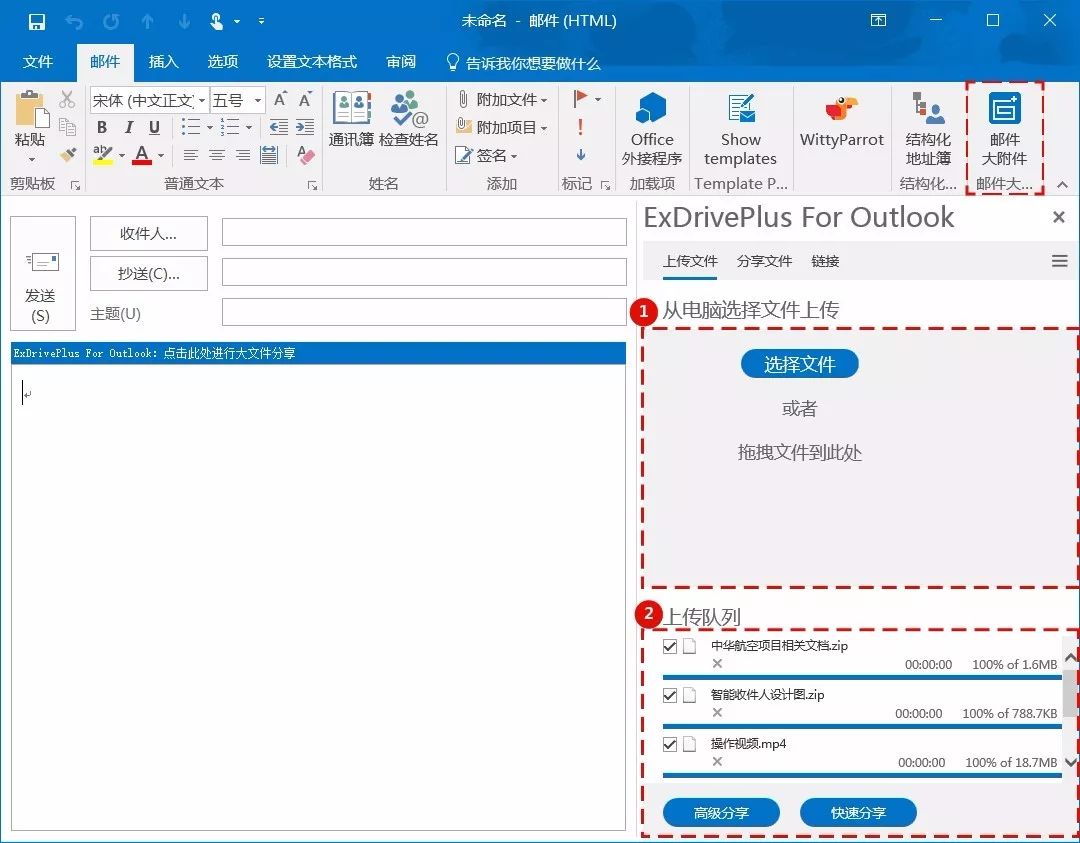Activate the Format Painter brush

pyautogui.click(x=68, y=154)
